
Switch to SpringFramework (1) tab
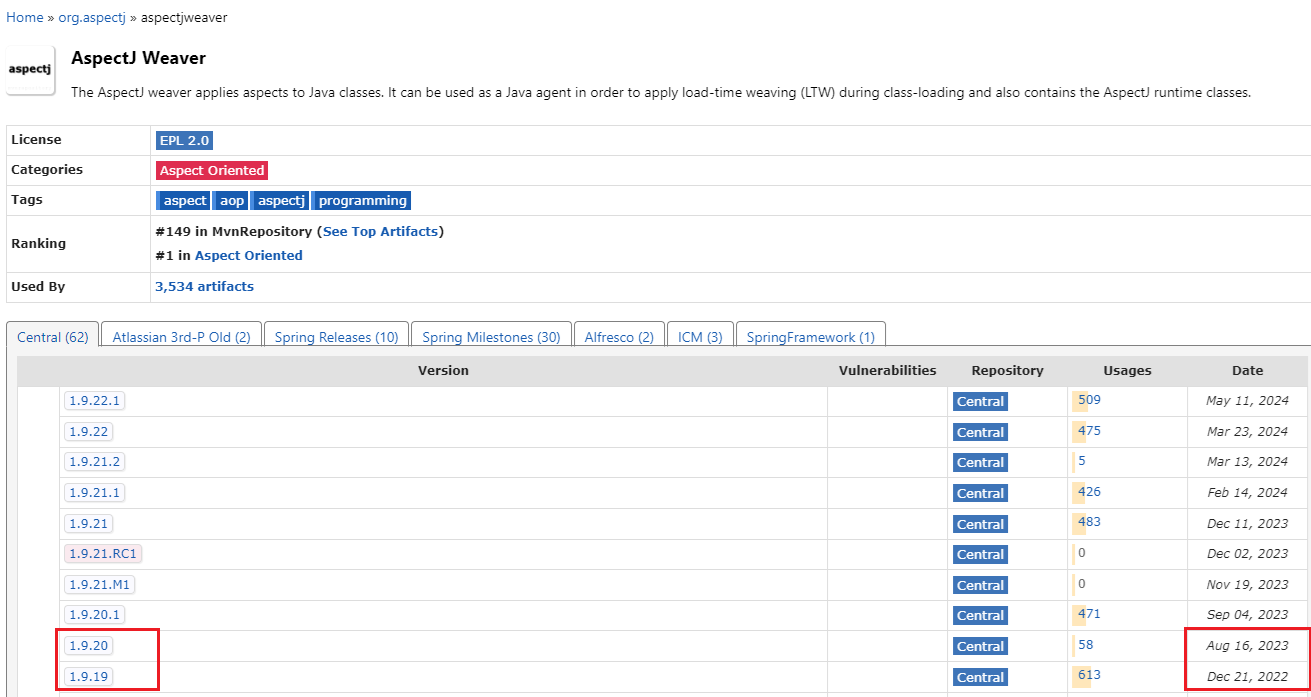[x=811, y=337]
